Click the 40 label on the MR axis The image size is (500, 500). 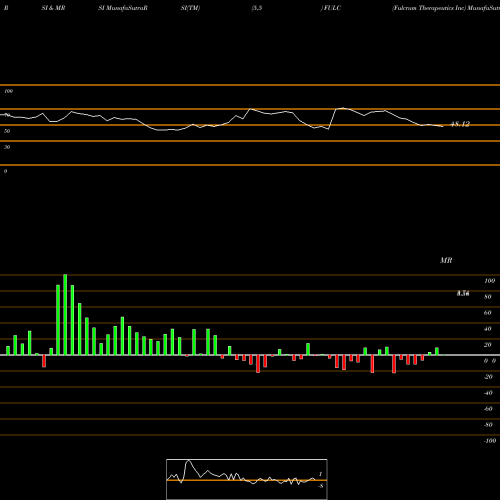point(488,329)
